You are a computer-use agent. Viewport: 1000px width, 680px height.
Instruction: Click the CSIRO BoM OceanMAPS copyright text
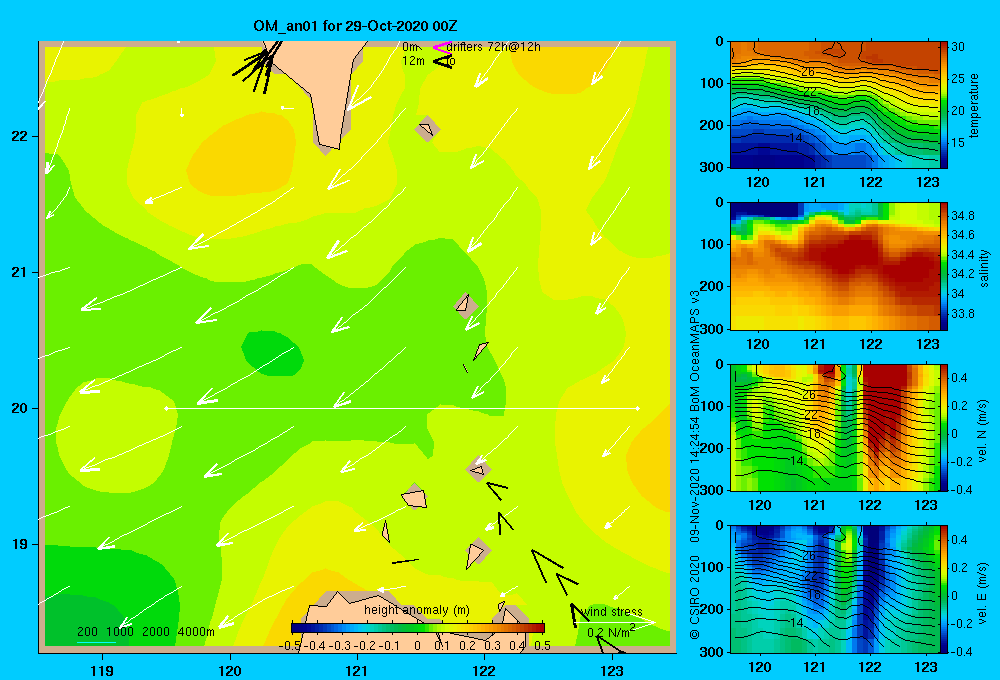coord(695,464)
